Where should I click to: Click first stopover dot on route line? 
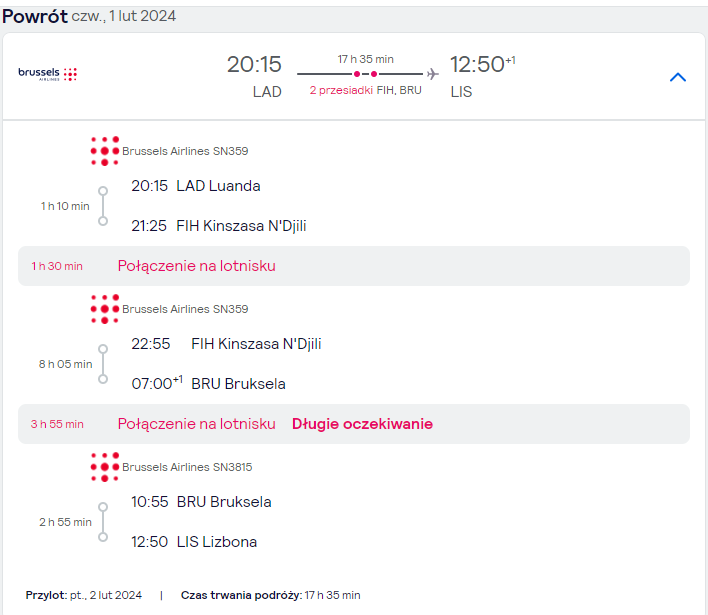[x=357, y=74]
